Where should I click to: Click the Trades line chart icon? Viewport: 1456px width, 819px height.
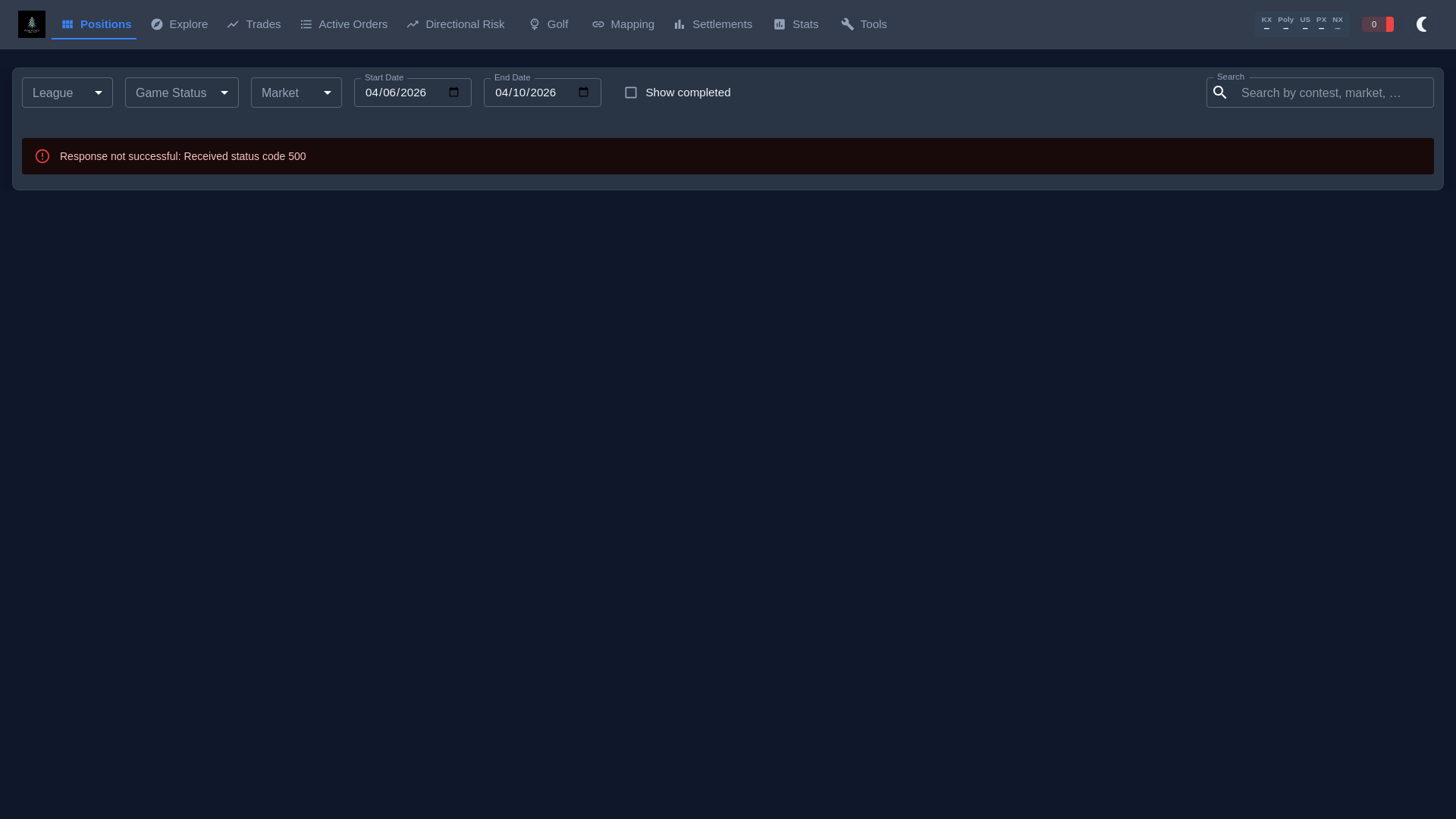(233, 24)
